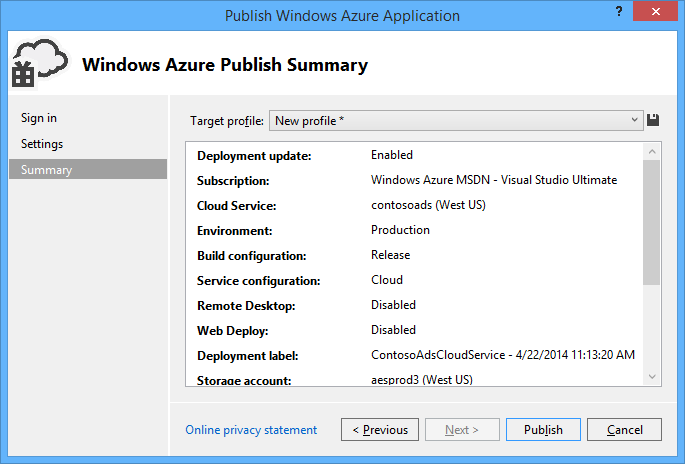
Task: Click the Web Deploy label
Action: (233, 331)
